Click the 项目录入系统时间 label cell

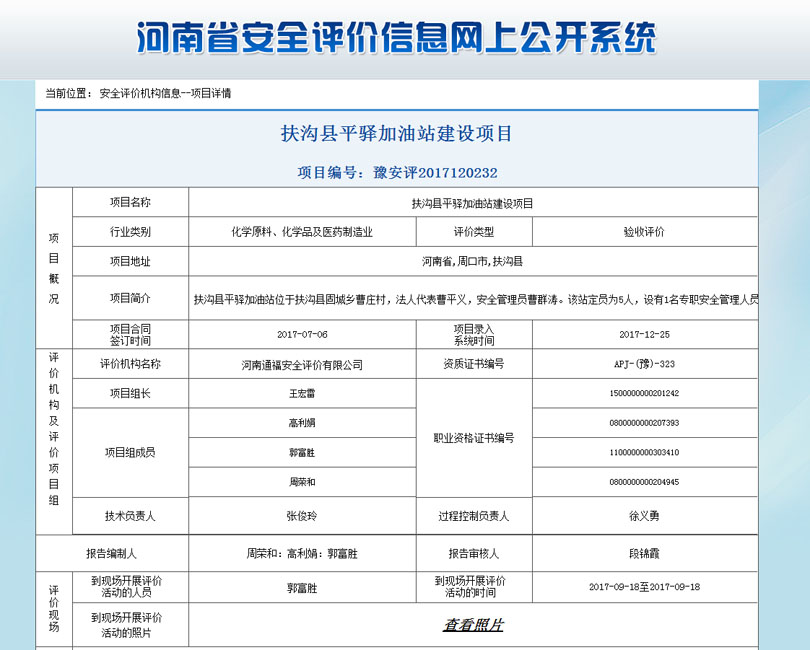pyautogui.click(x=474, y=334)
